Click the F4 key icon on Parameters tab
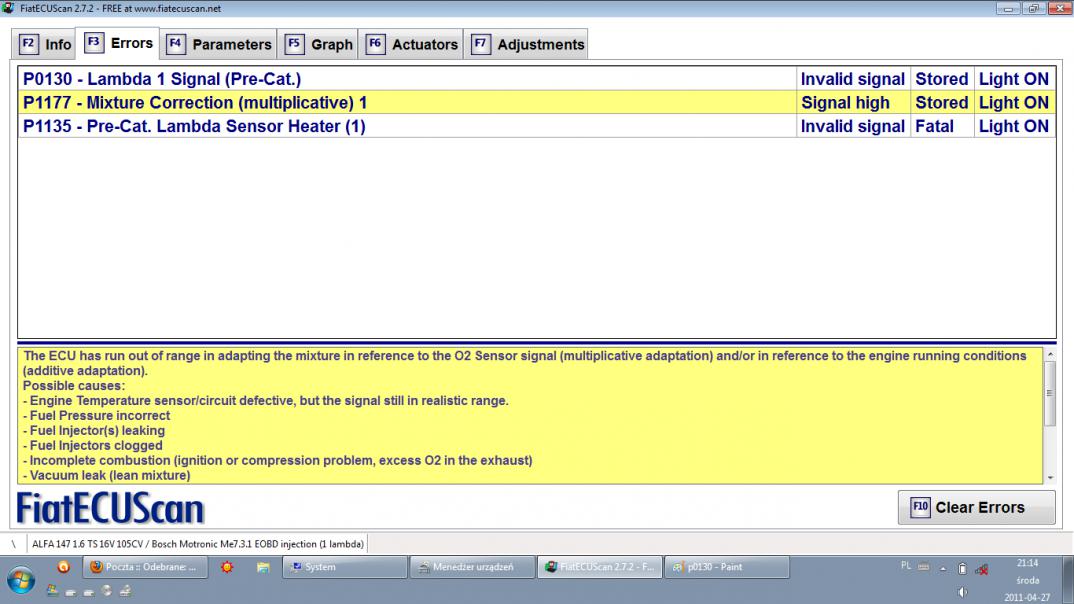Viewport: 1074px width, 604px height. (175, 44)
